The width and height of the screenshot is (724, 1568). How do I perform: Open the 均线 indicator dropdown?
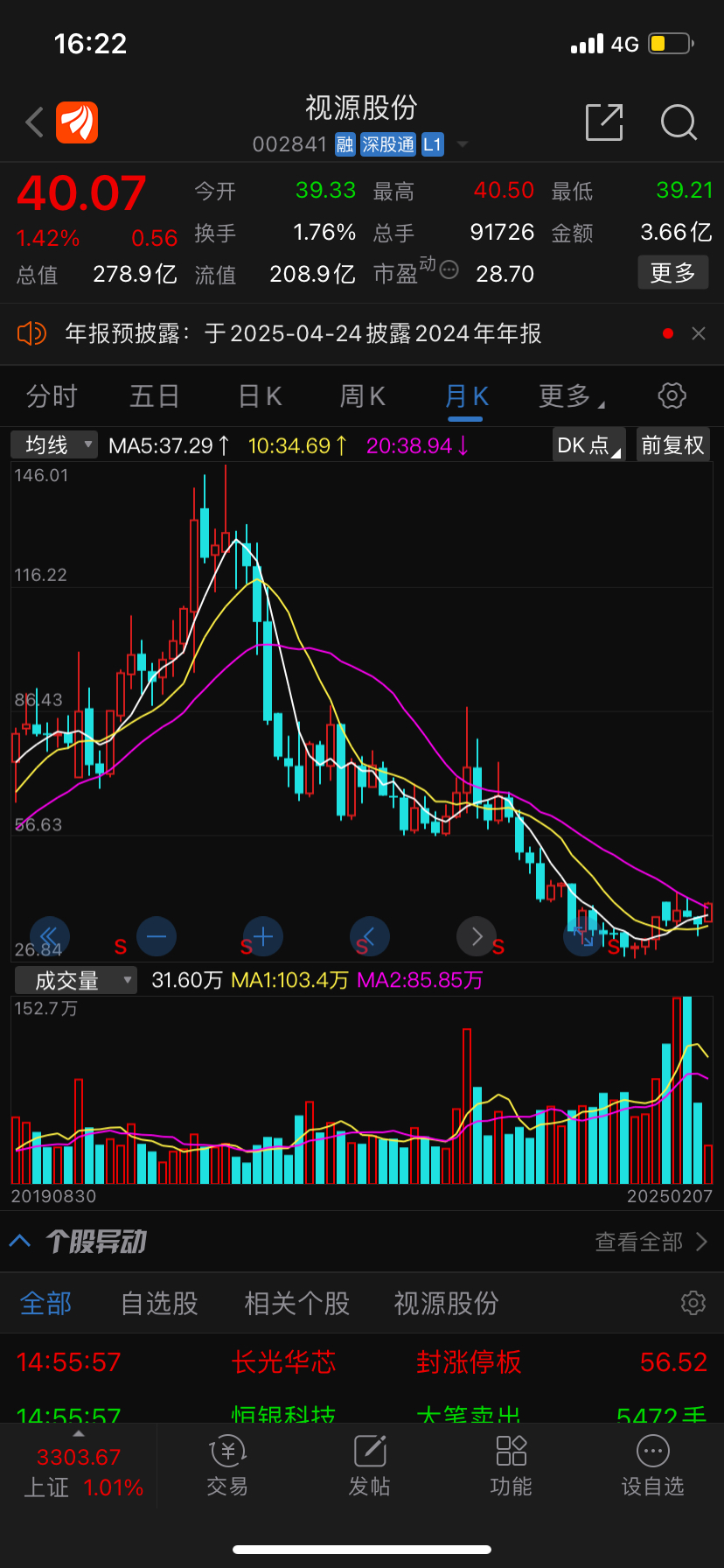coord(54,445)
